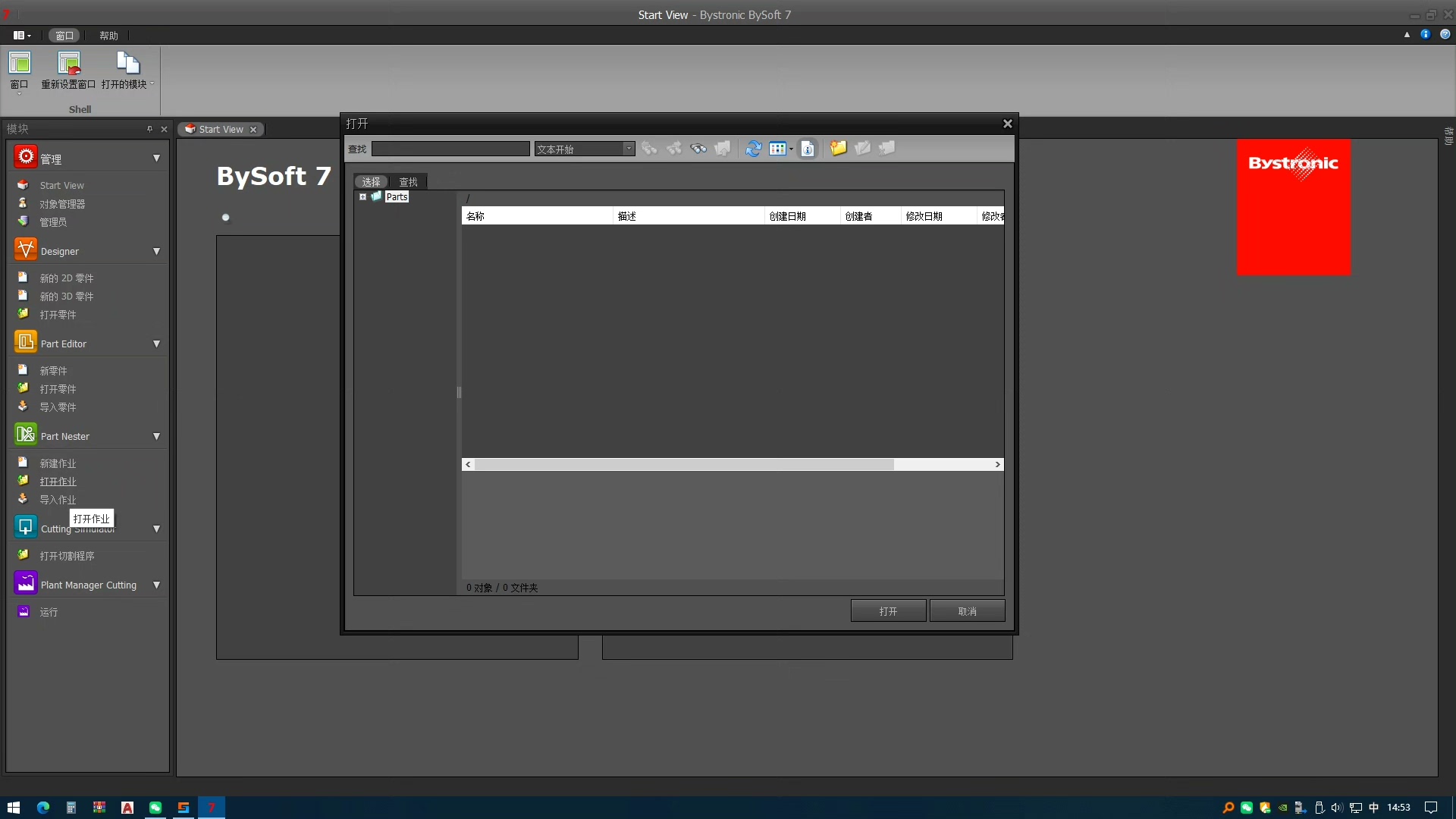Open the view layout dropdown in the dialog toolbar
The height and width of the screenshot is (819, 1456).
[791, 149]
